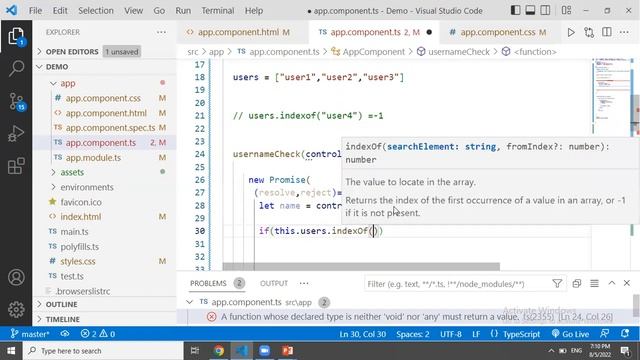640x360 pixels.
Task: Click the VS Code logo icon
Action: (11, 10)
